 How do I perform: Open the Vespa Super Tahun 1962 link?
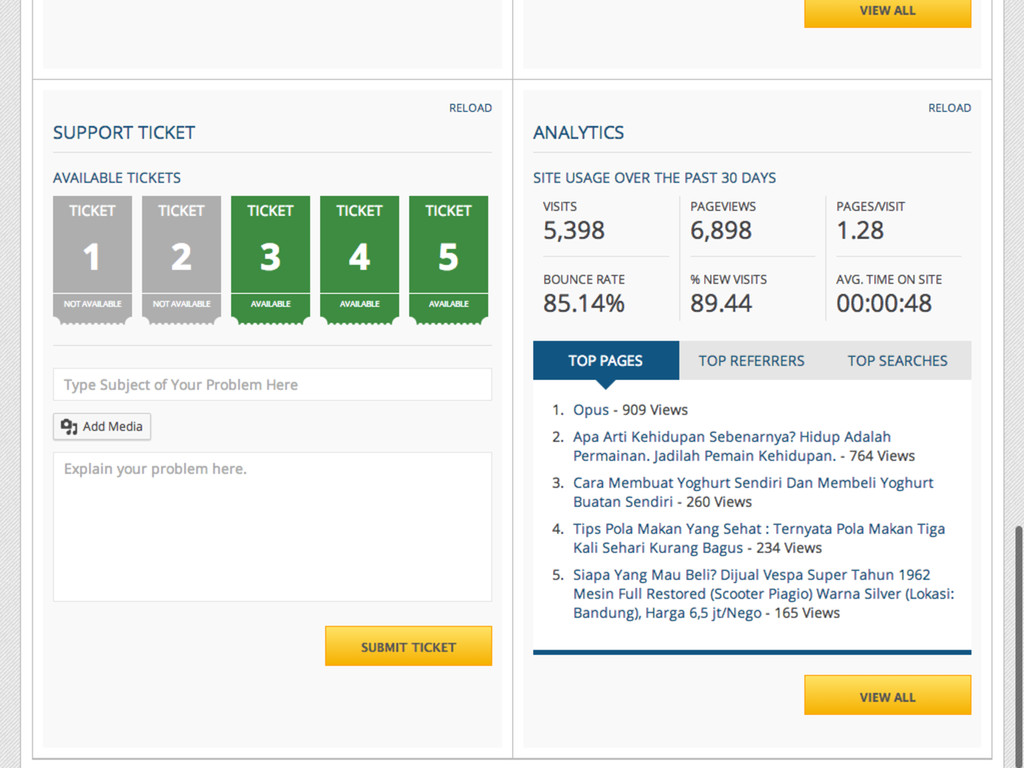751,575
